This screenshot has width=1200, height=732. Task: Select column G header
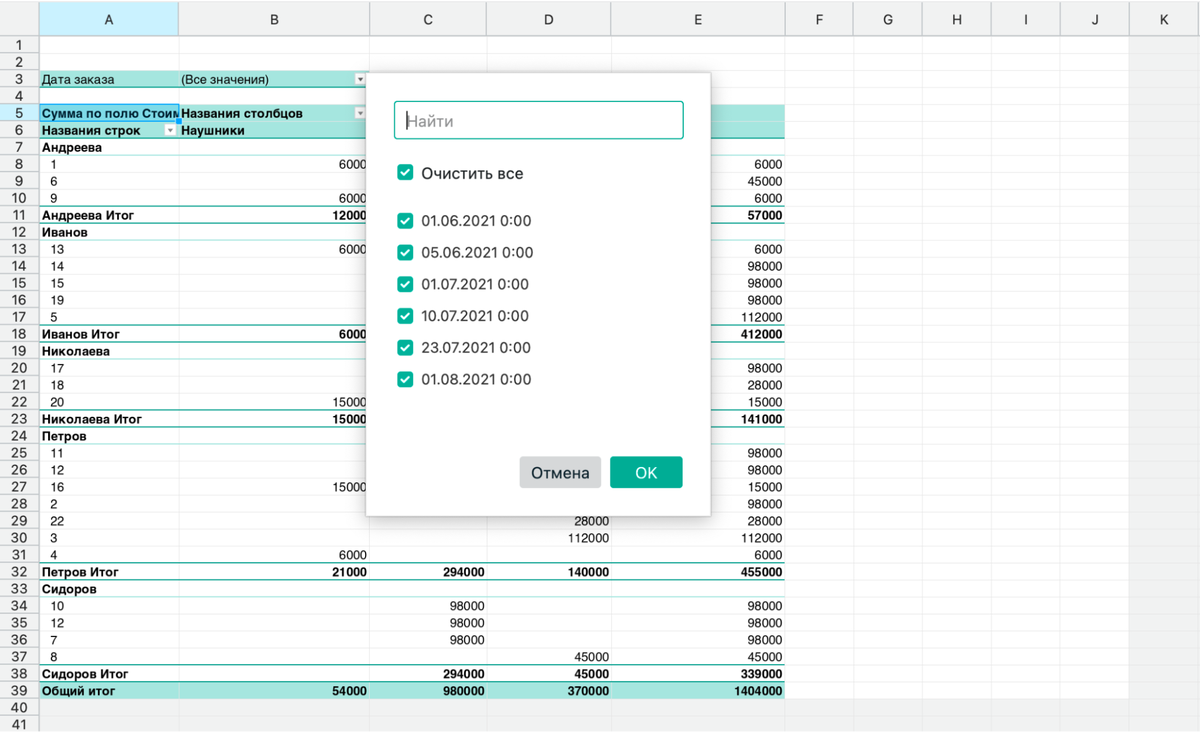888,19
